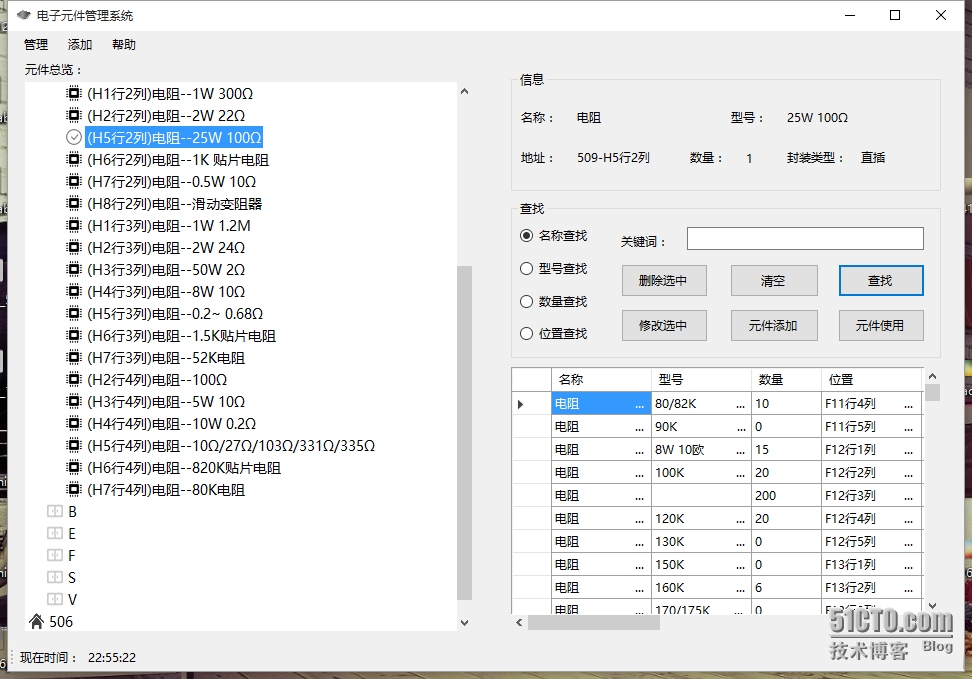Click chip icon beside H2行4列 100Ω row
Image resolution: width=972 pixels, height=679 pixels.
pos(74,379)
